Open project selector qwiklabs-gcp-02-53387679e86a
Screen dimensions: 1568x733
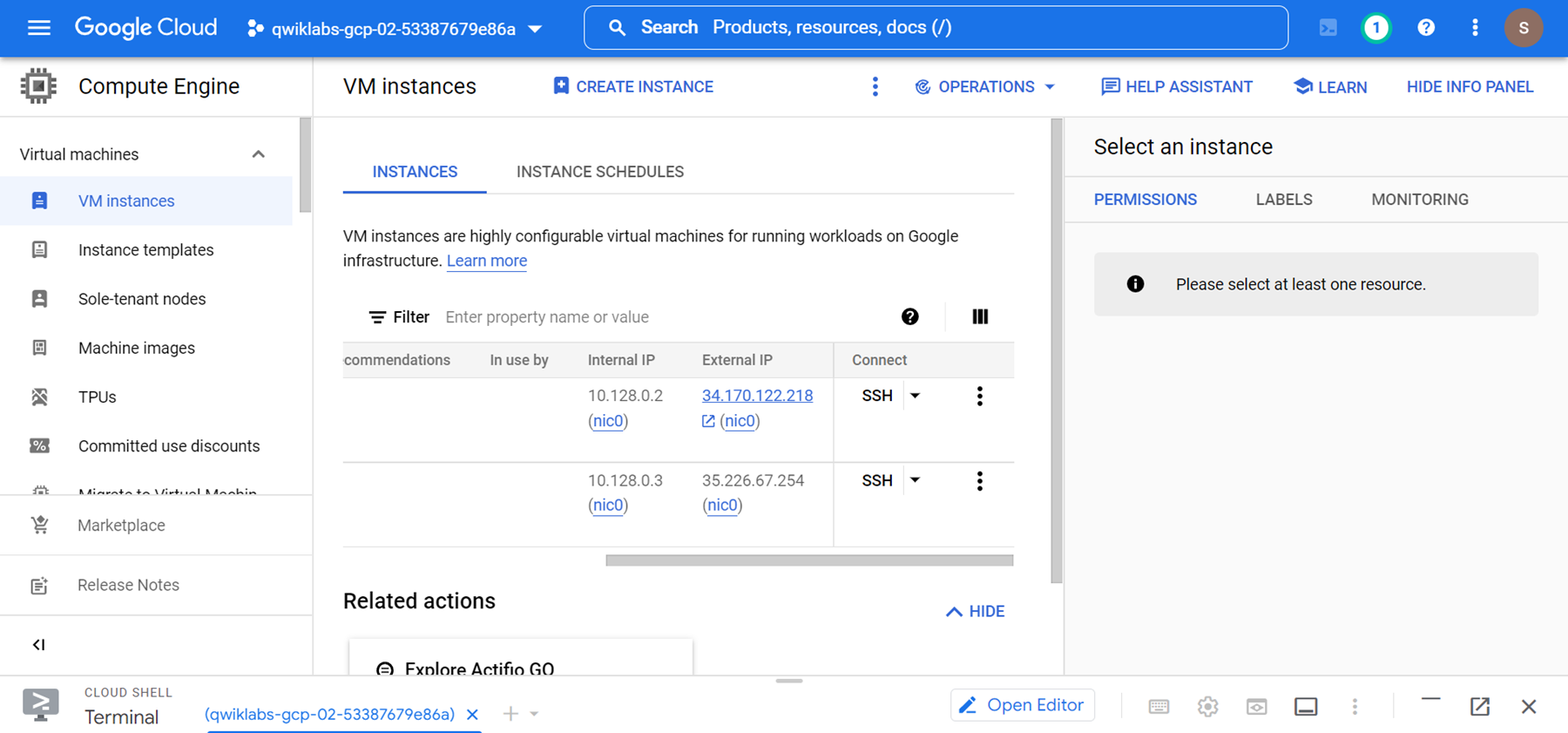[x=395, y=29]
